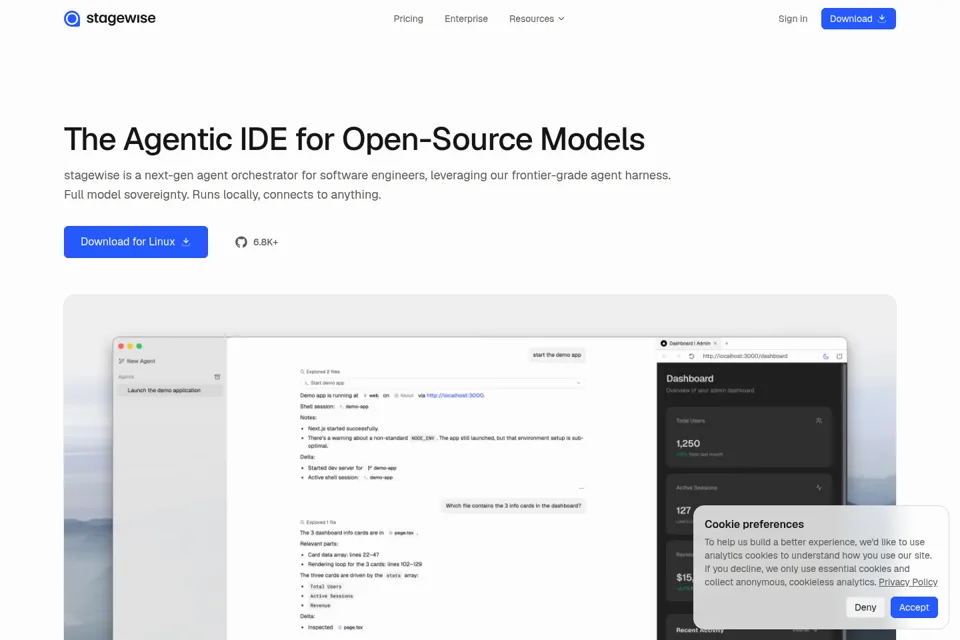Click 'Next.js started successfully.' note in demo
The height and width of the screenshot is (640, 960).
click(x=343, y=429)
